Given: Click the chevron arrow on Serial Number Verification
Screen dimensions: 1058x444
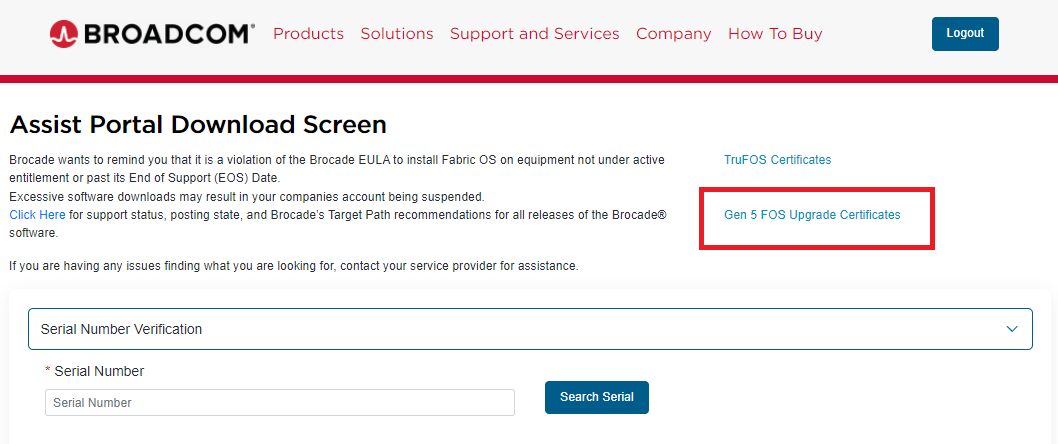Looking at the screenshot, I should coord(1012,329).
